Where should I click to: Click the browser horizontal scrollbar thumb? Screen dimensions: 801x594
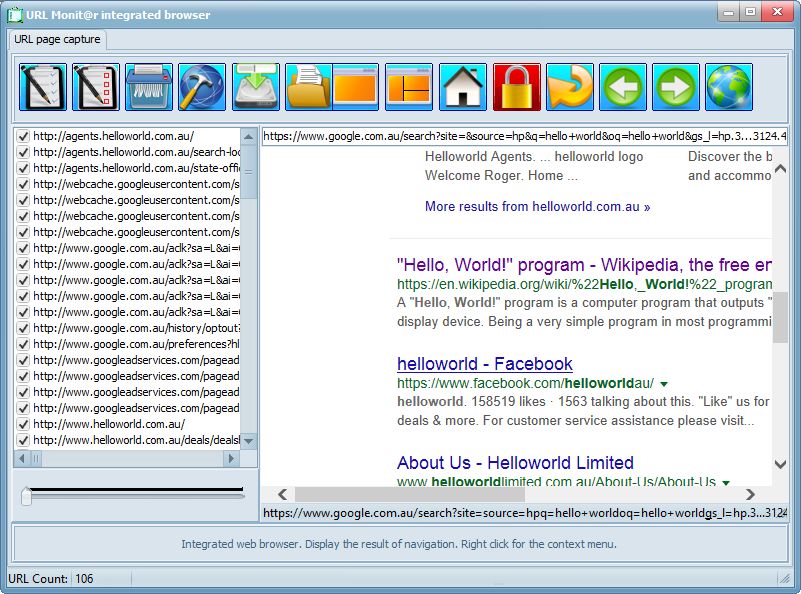tap(410, 494)
